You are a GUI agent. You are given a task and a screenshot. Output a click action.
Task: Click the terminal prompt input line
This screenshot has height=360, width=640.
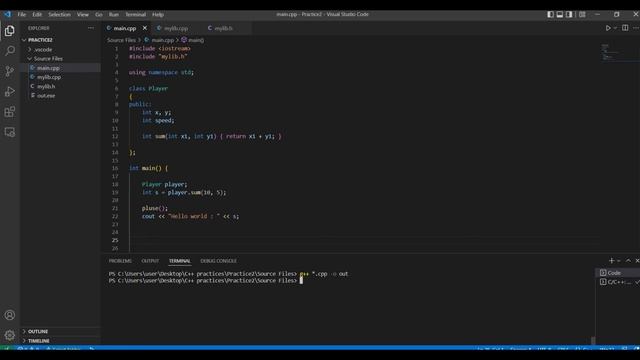tap(302, 281)
